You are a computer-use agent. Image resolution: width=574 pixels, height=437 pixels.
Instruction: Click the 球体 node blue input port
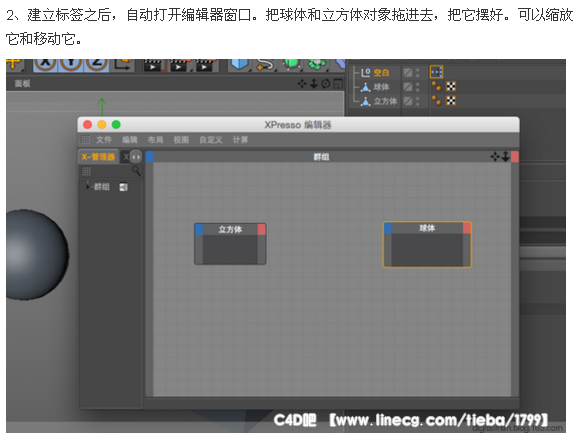(388, 228)
